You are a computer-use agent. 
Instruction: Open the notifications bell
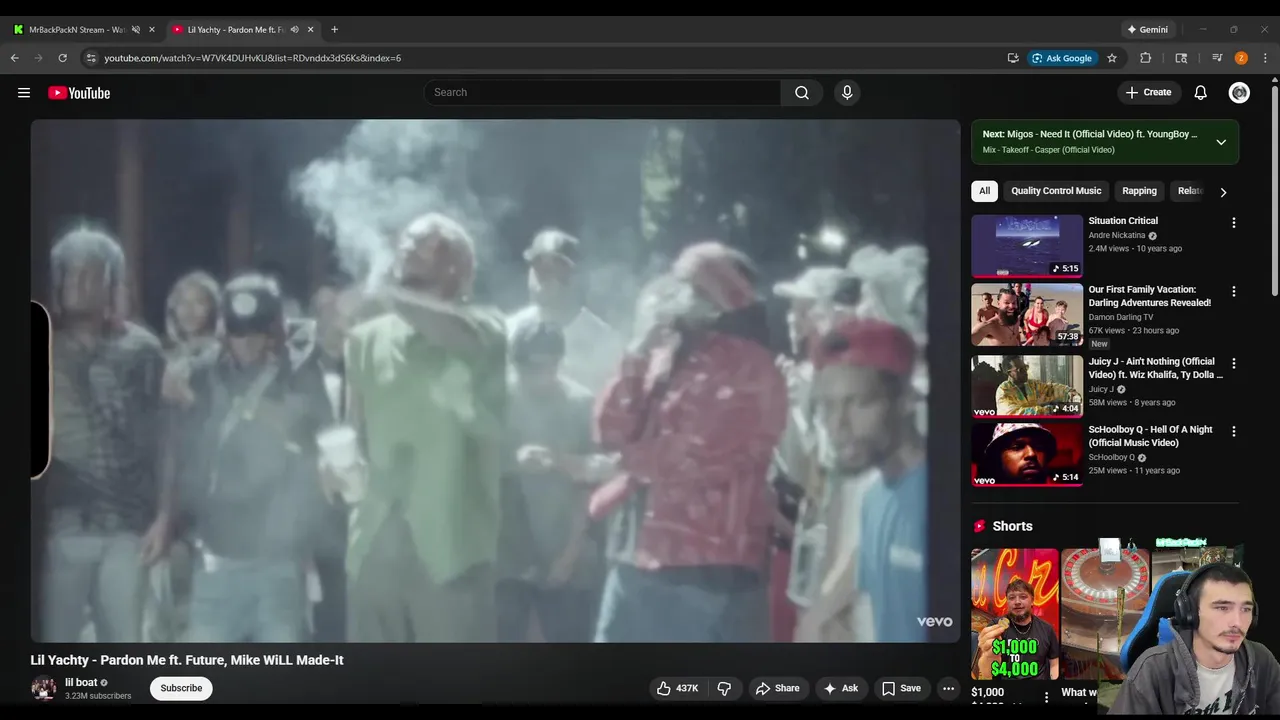click(1201, 93)
